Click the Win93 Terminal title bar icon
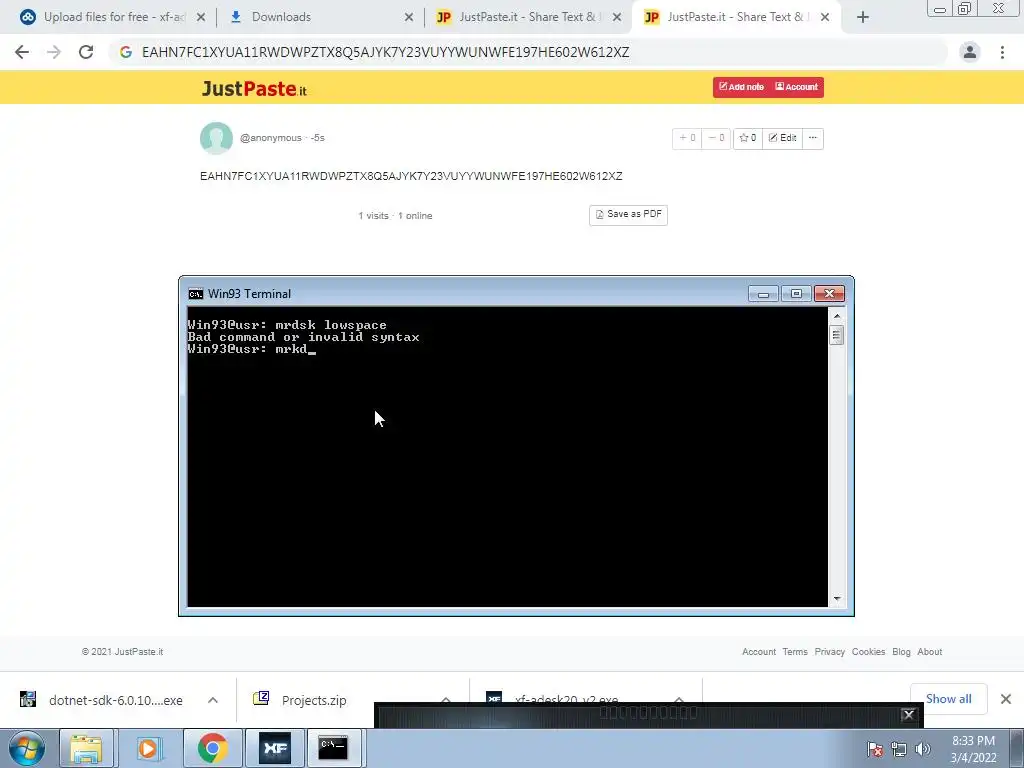This screenshot has height=768, width=1024. pos(195,294)
